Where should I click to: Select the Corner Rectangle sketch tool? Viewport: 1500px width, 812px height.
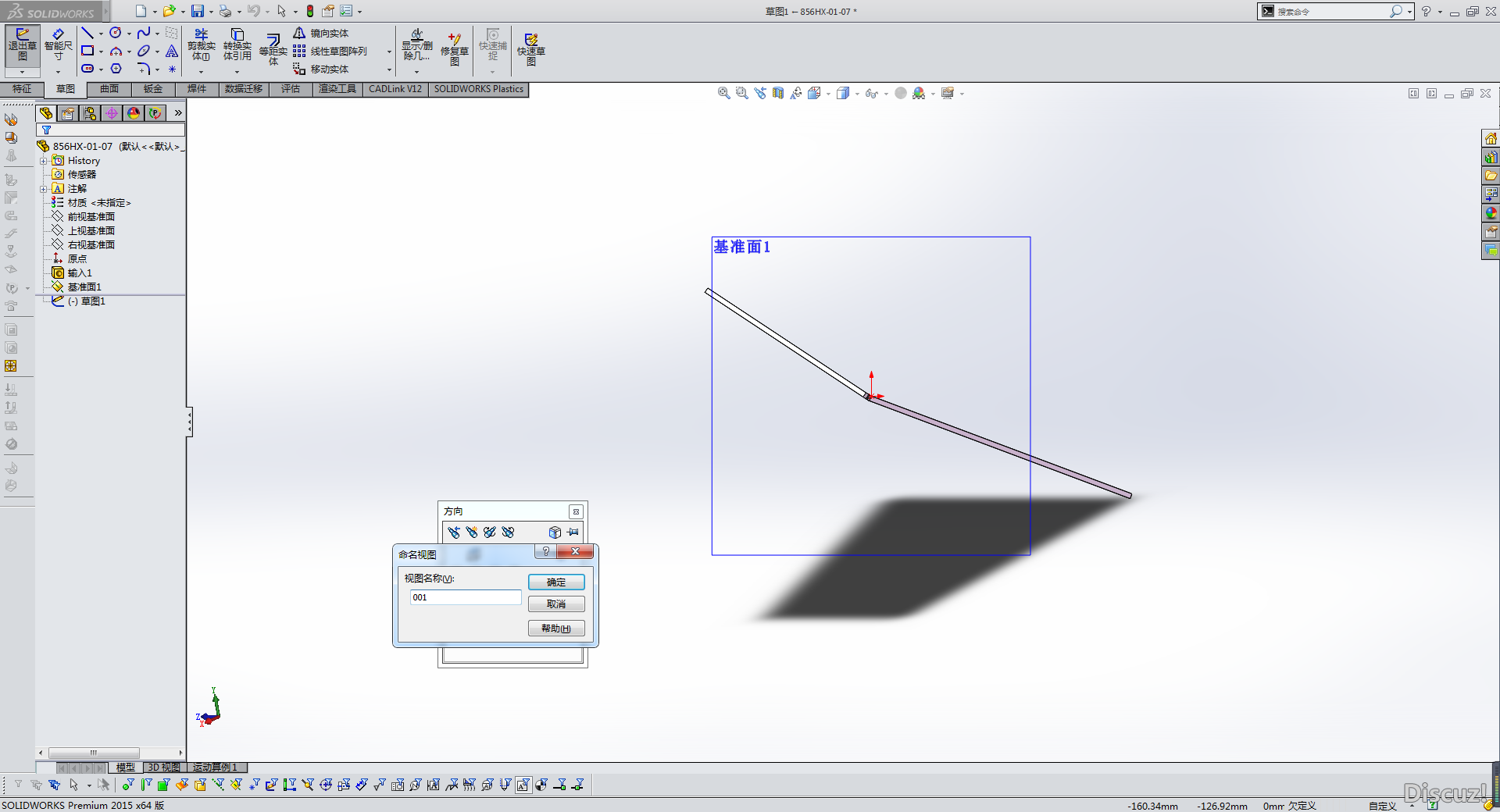pyautogui.click(x=87, y=51)
